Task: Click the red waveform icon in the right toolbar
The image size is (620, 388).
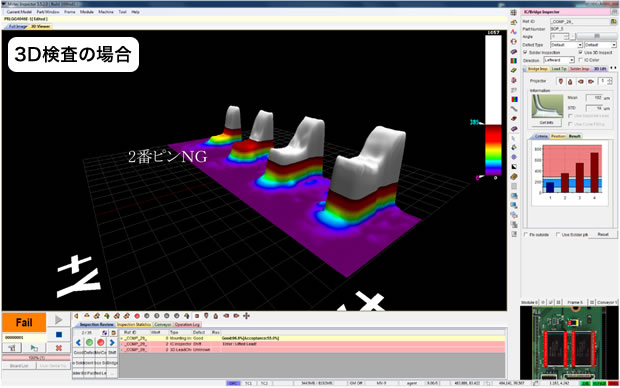Action: (x=514, y=32)
